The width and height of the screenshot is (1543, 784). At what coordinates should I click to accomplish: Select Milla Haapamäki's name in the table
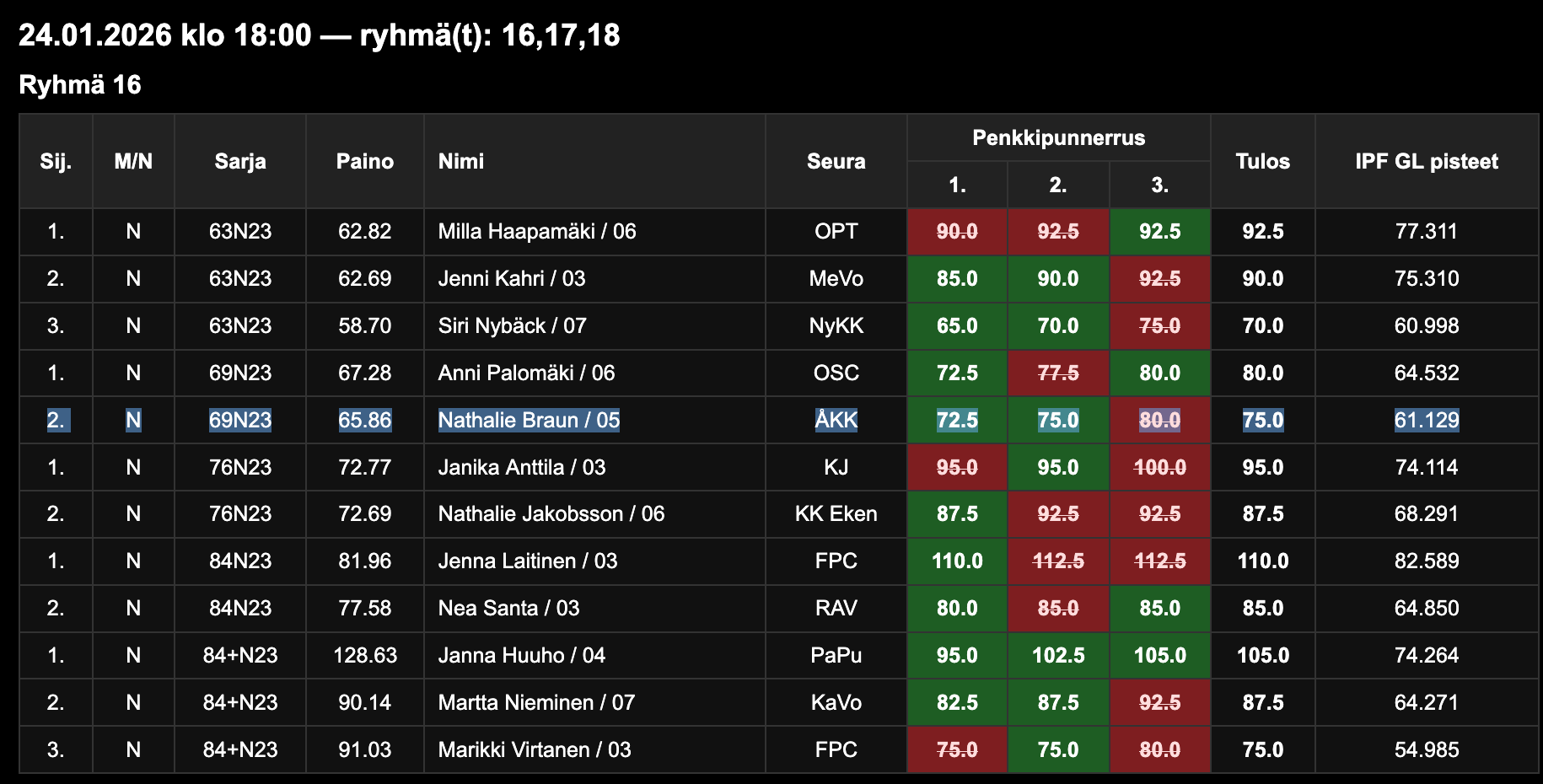pos(536,232)
